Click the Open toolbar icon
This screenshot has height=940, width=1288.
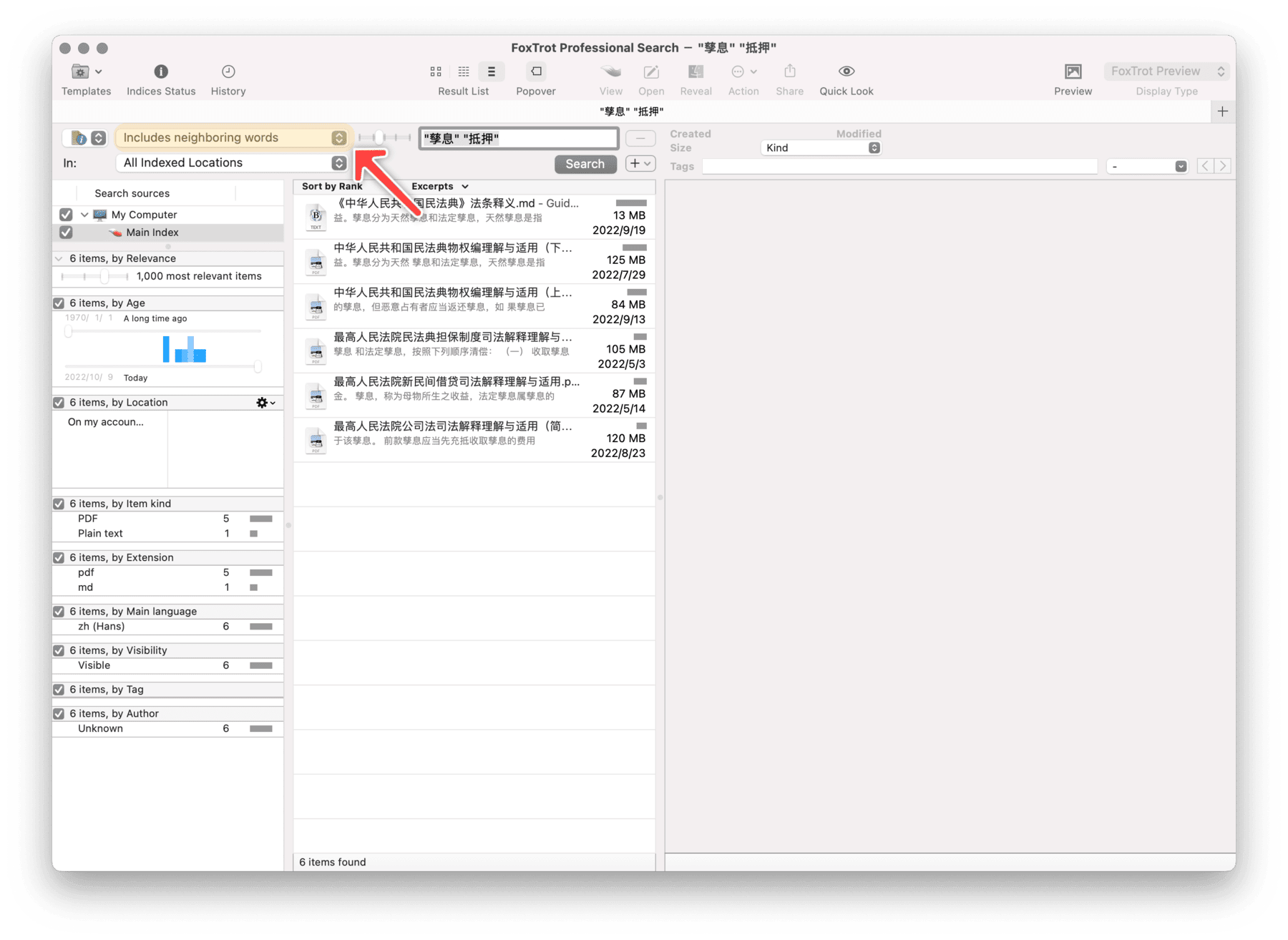click(651, 72)
